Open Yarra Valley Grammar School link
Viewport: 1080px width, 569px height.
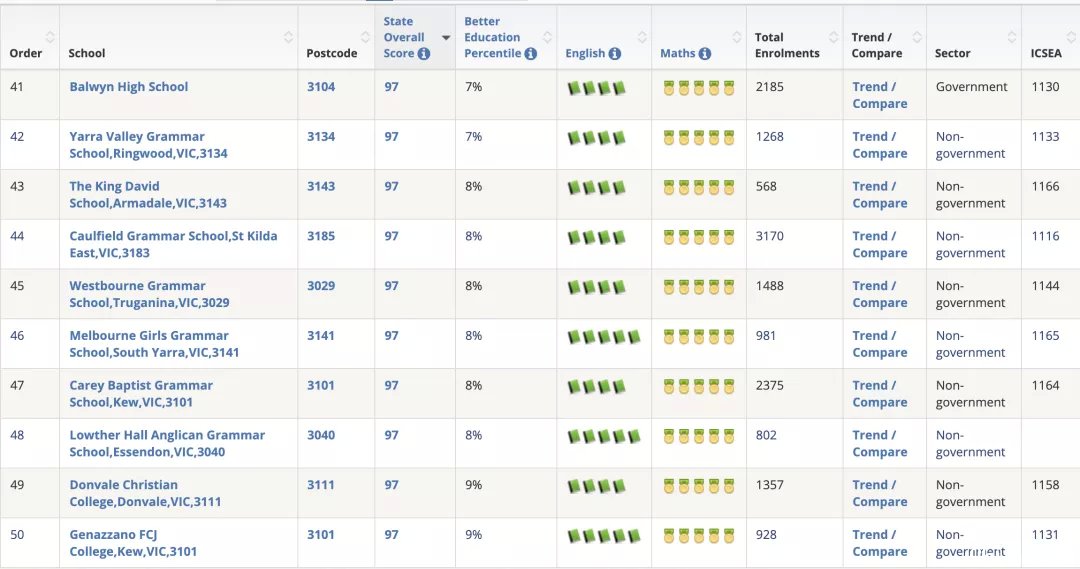pyautogui.click(x=148, y=145)
